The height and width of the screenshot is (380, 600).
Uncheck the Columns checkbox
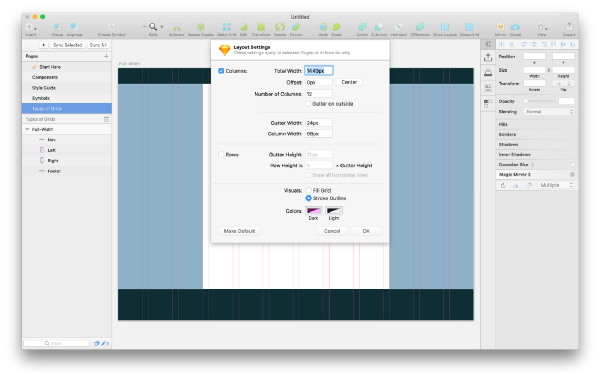(221, 71)
